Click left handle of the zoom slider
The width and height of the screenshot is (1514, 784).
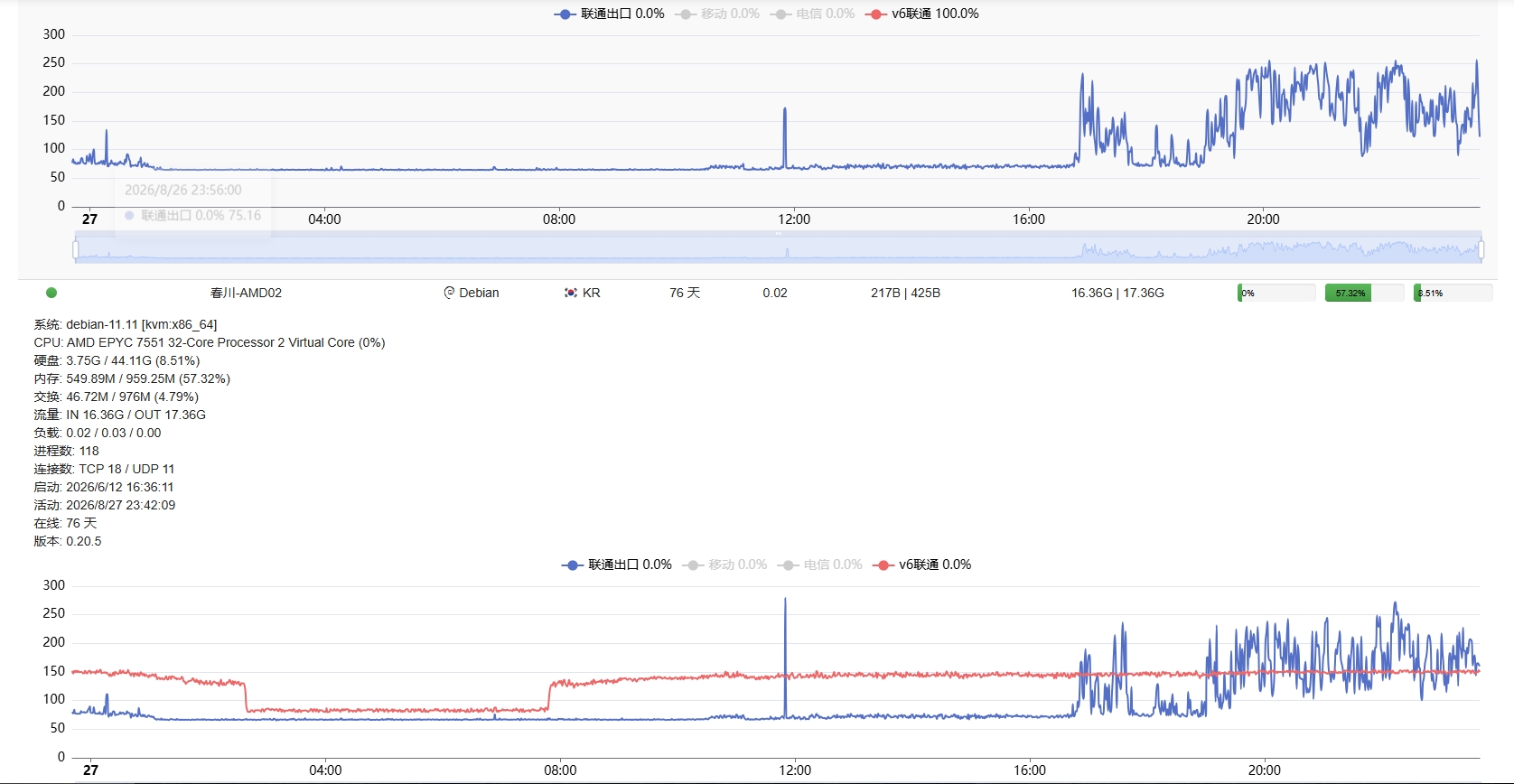76,248
